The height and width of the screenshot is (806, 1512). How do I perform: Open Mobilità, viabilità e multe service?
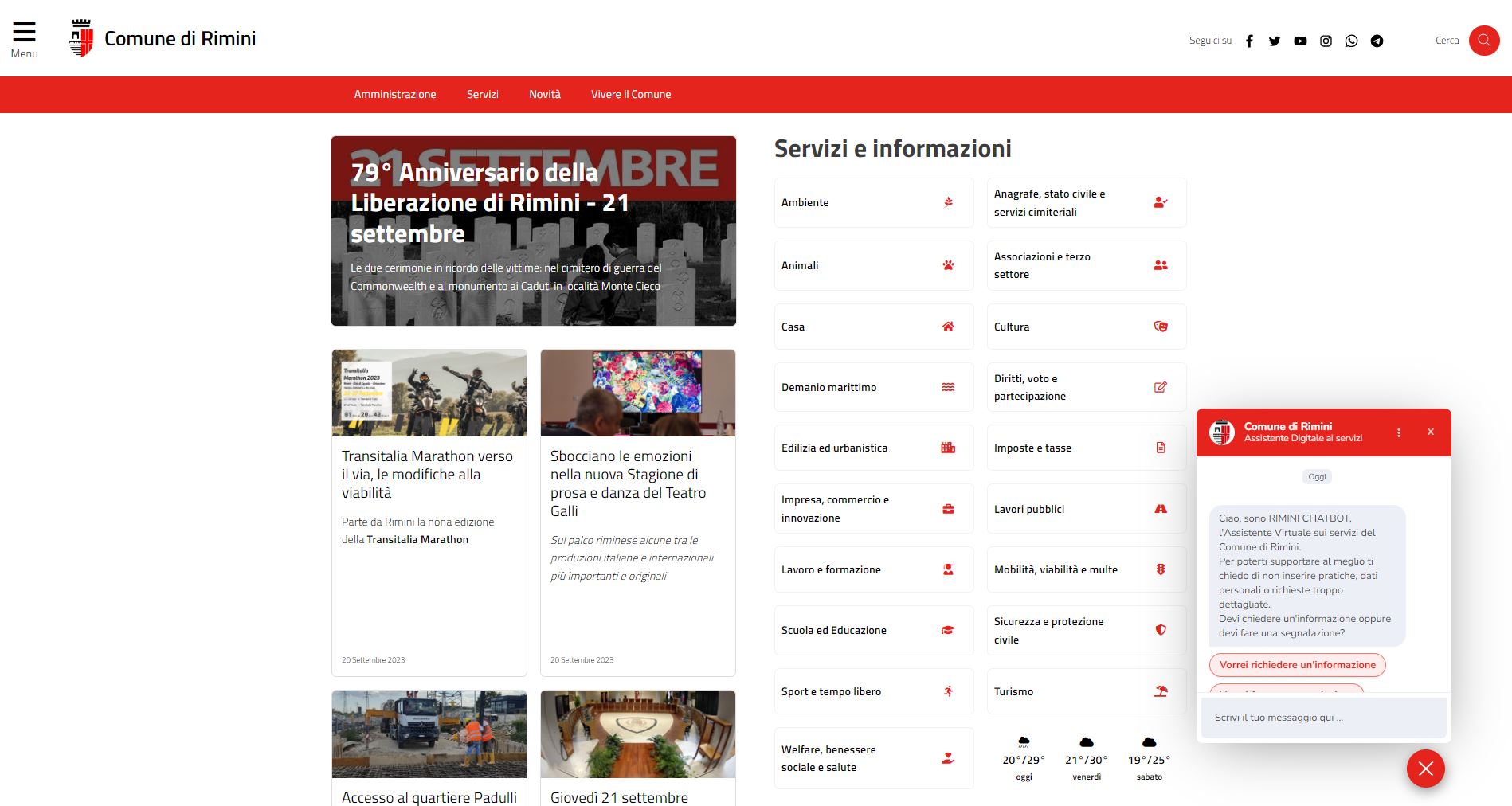tap(1086, 569)
